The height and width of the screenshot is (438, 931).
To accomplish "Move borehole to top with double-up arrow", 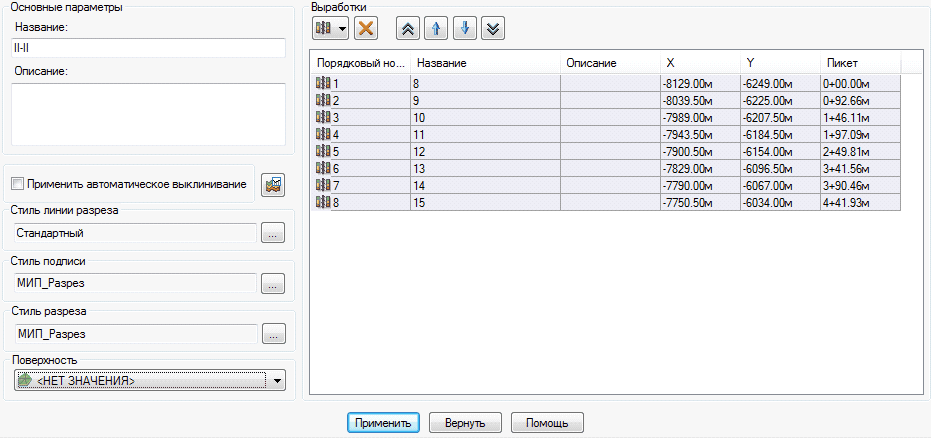I will coord(408,28).
